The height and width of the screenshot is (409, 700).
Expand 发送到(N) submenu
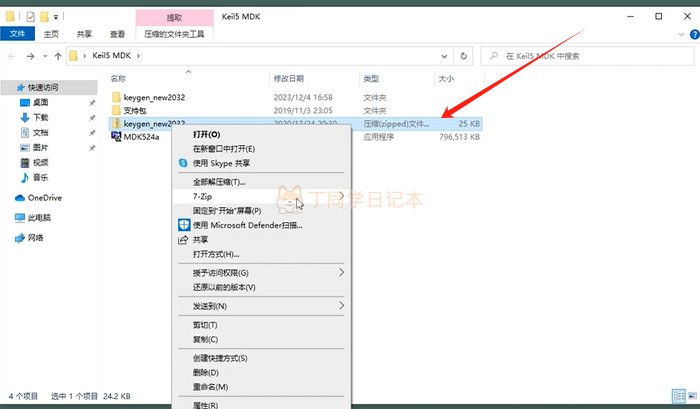pos(261,306)
